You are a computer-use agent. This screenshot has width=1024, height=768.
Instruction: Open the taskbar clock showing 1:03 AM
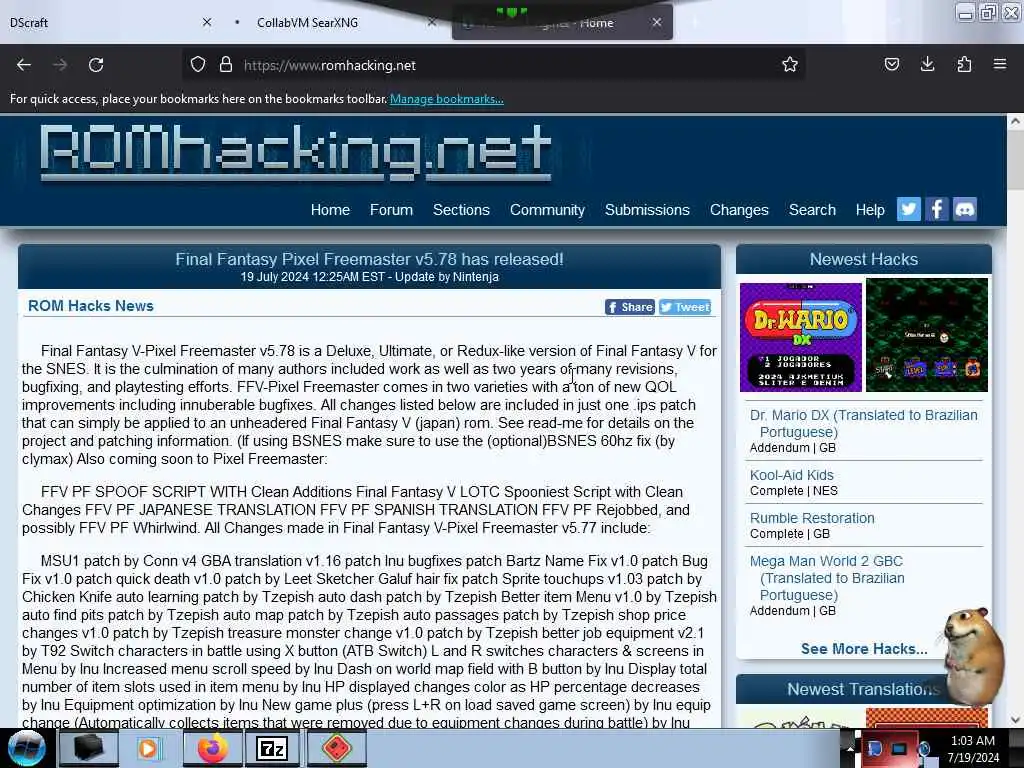[973, 749]
